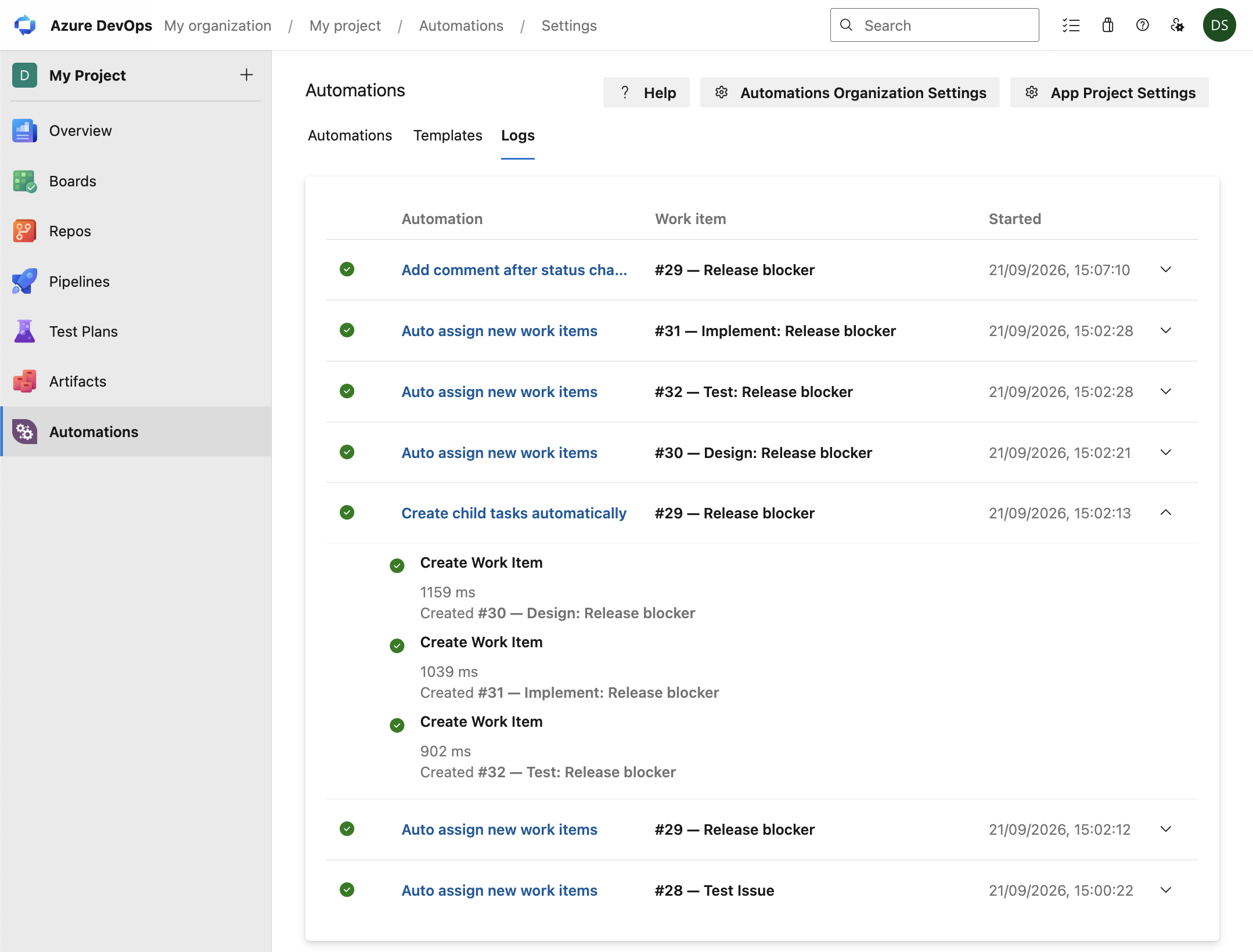
Task: Click Created #31 — Implement: Release blocker text
Action: (x=570, y=693)
